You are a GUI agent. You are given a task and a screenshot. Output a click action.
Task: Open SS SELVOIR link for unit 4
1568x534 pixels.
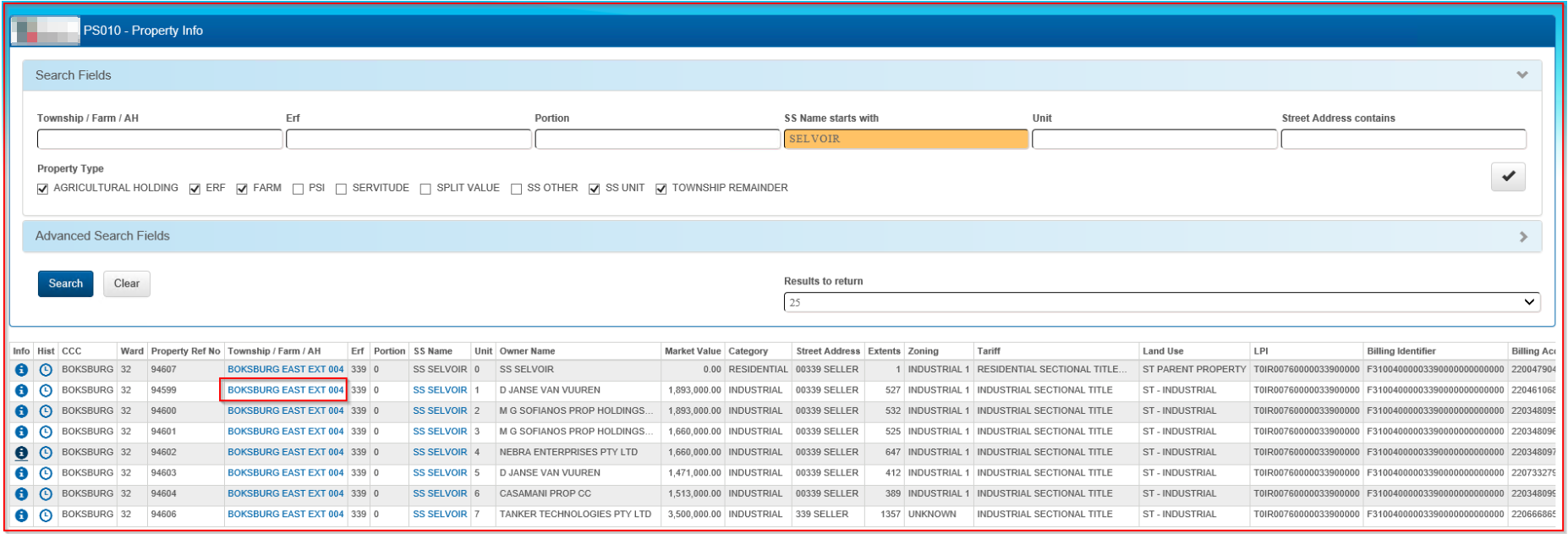click(x=440, y=452)
